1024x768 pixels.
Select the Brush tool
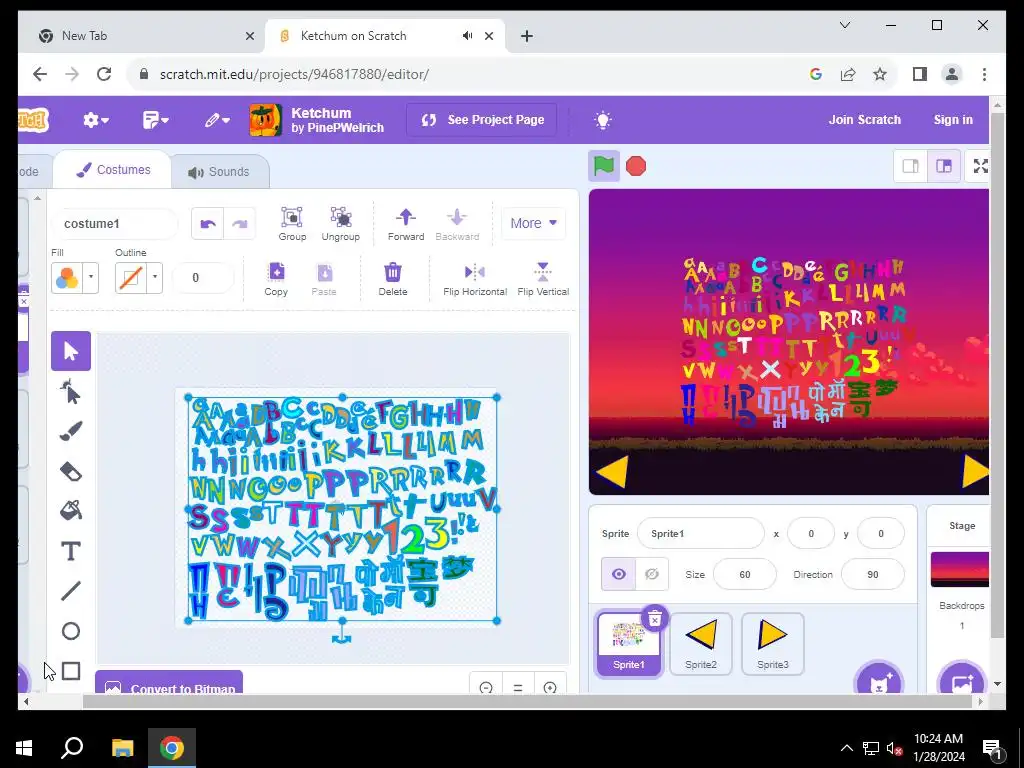point(71,432)
